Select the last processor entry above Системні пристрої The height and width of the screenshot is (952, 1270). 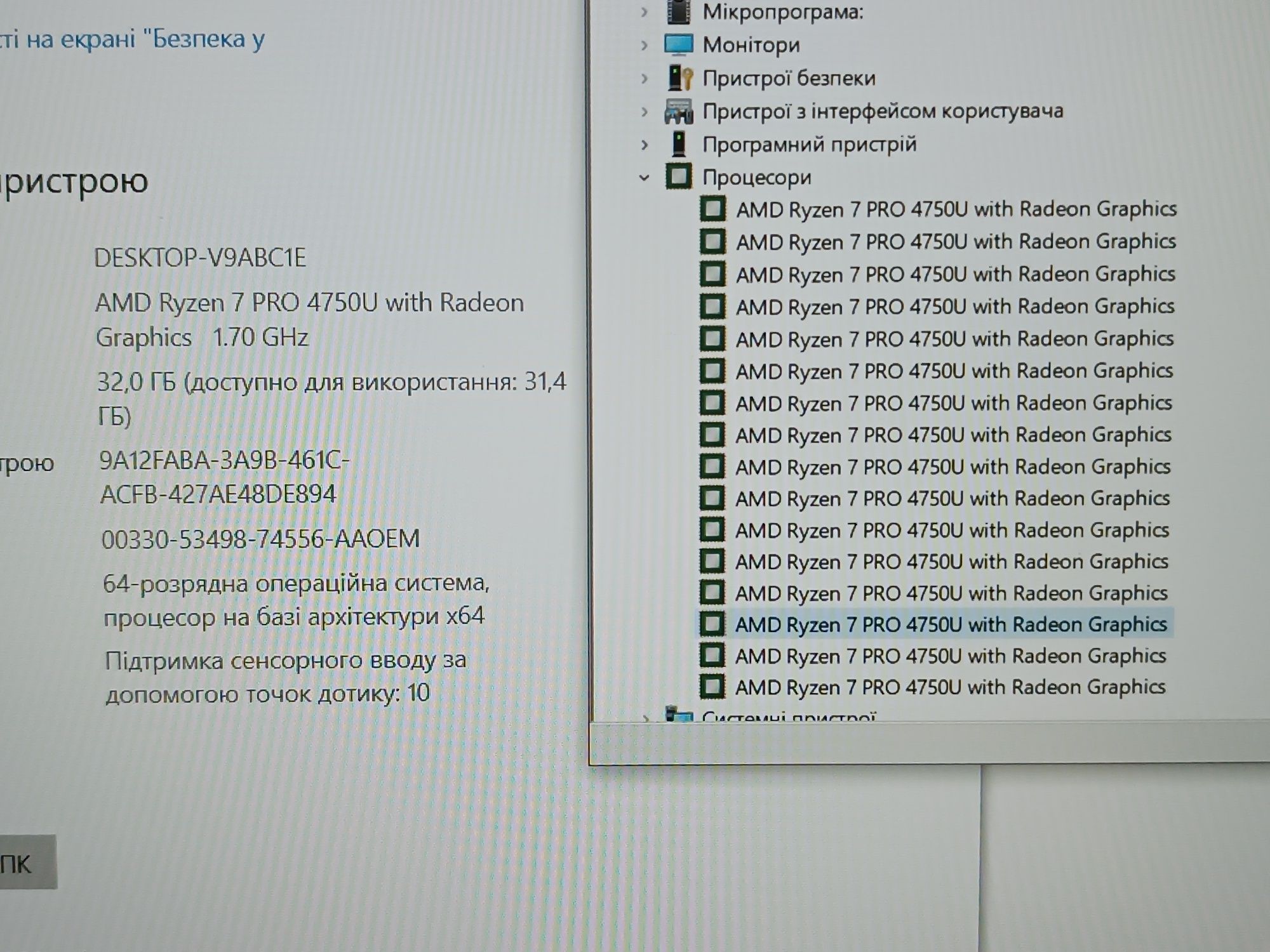[950, 687]
